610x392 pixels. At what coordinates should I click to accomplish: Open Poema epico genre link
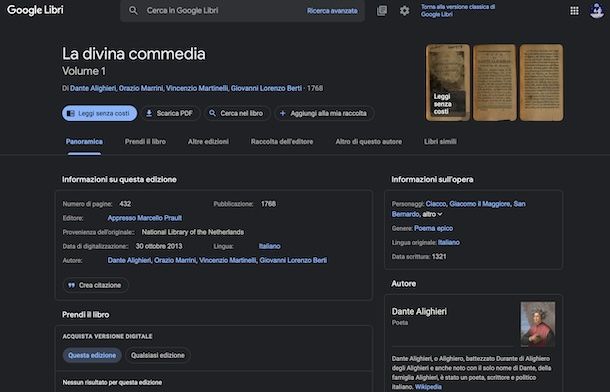tap(433, 228)
